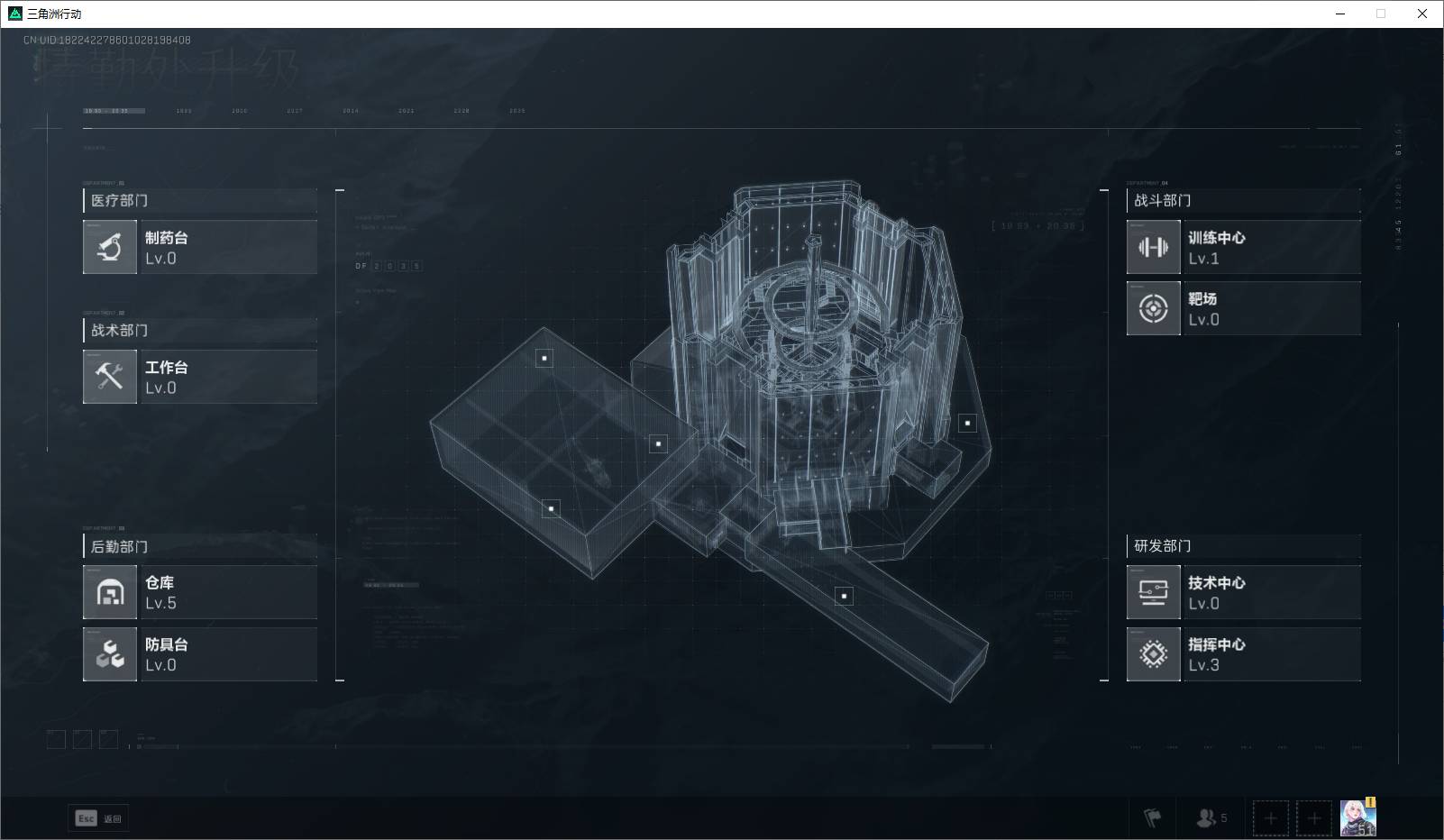Click the marker on the octagonal base's right side
Screen dimensions: 1444x840
coord(967,423)
